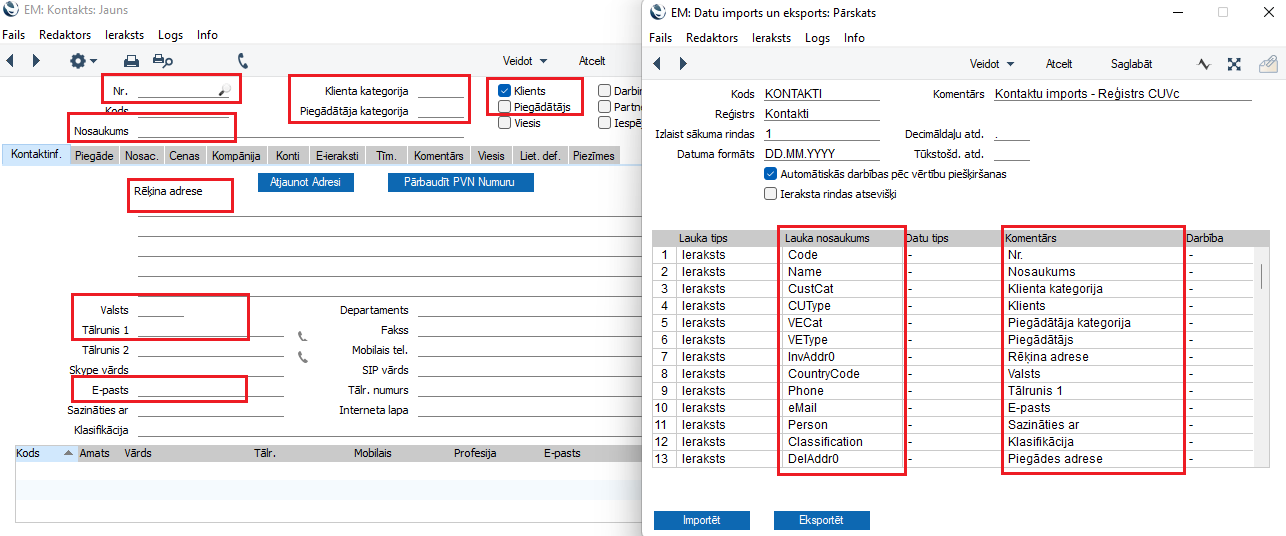Image resolution: width=1286 pixels, height=536 pixels.
Task: Click the Importēt button
Action: pyautogui.click(x=701, y=520)
